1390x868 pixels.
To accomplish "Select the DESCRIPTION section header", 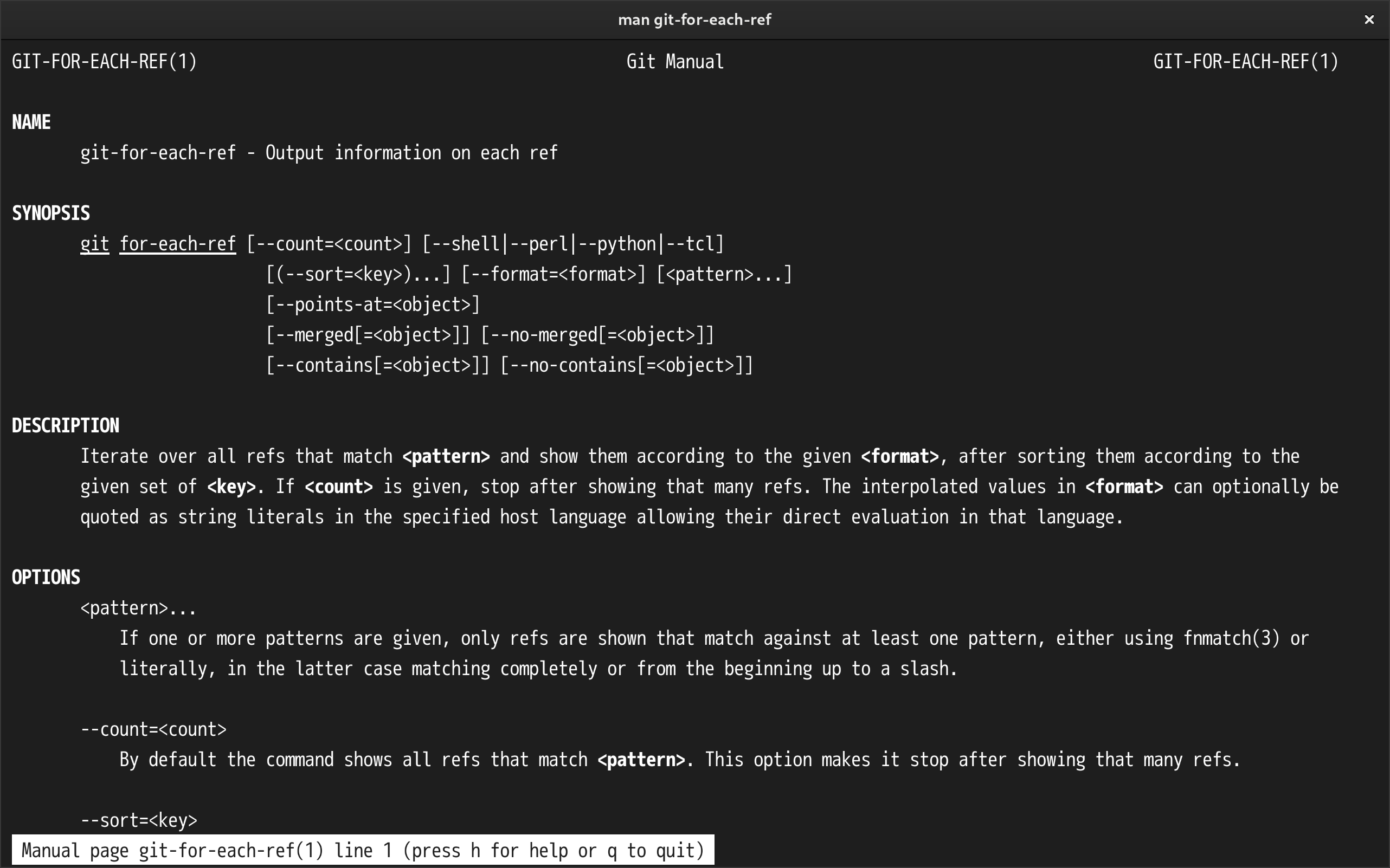I will coord(65,425).
